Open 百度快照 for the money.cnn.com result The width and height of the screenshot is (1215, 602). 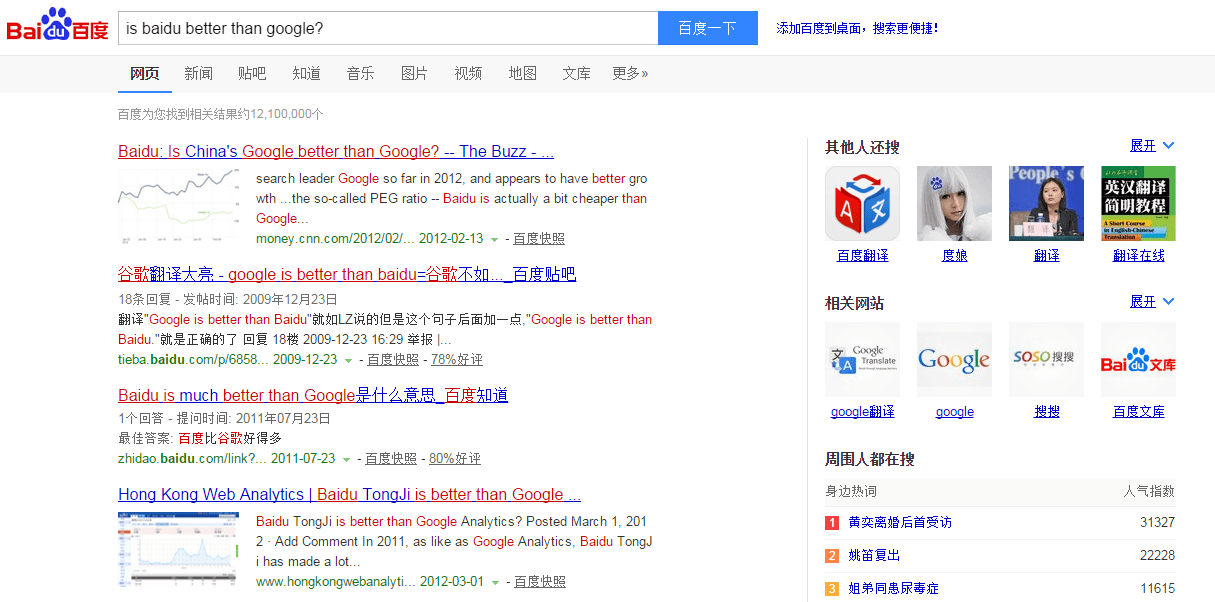point(539,239)
